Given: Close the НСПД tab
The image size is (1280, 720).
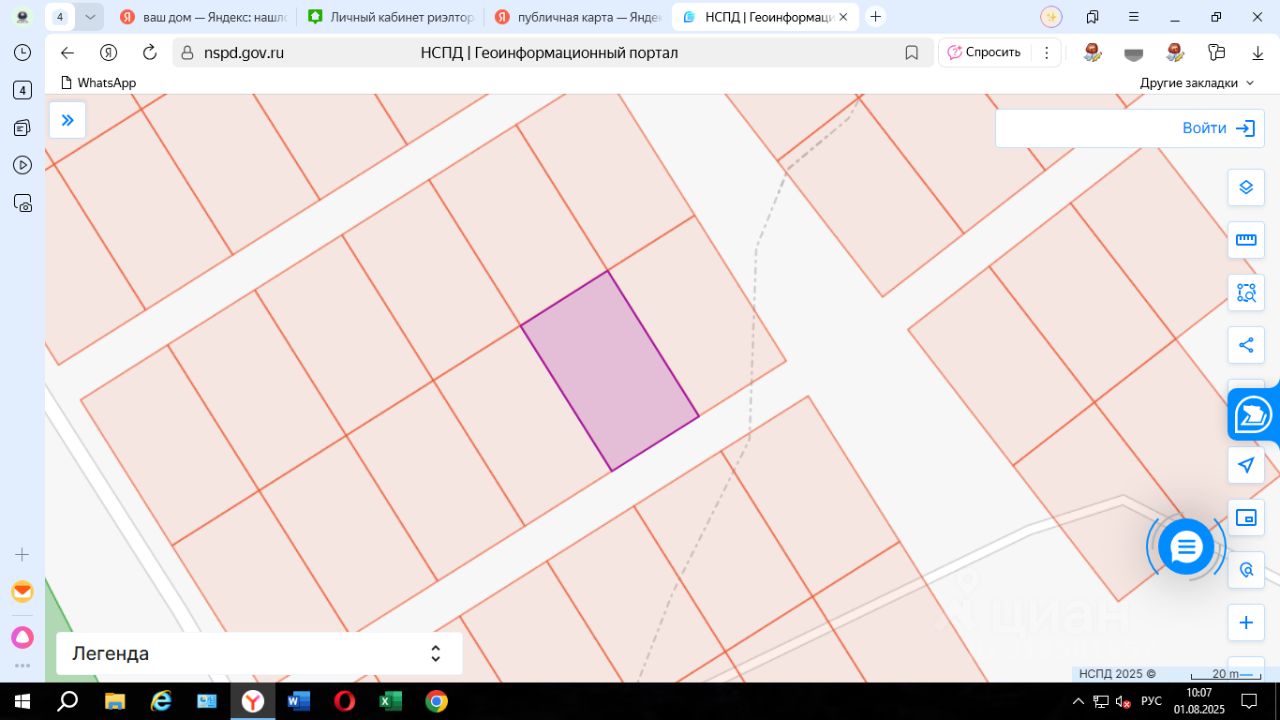Looking at the screenshot, I should tap(843, 17).
